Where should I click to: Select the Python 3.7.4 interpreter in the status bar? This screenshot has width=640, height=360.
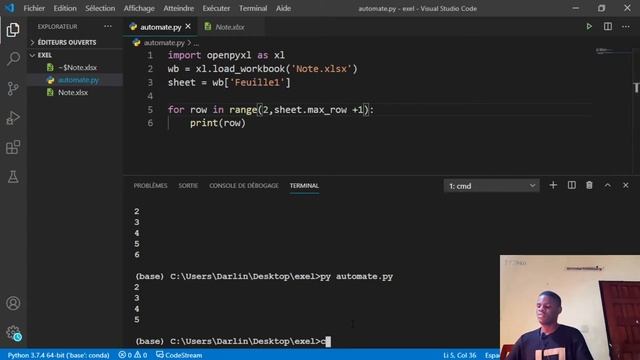coord(58,355)
